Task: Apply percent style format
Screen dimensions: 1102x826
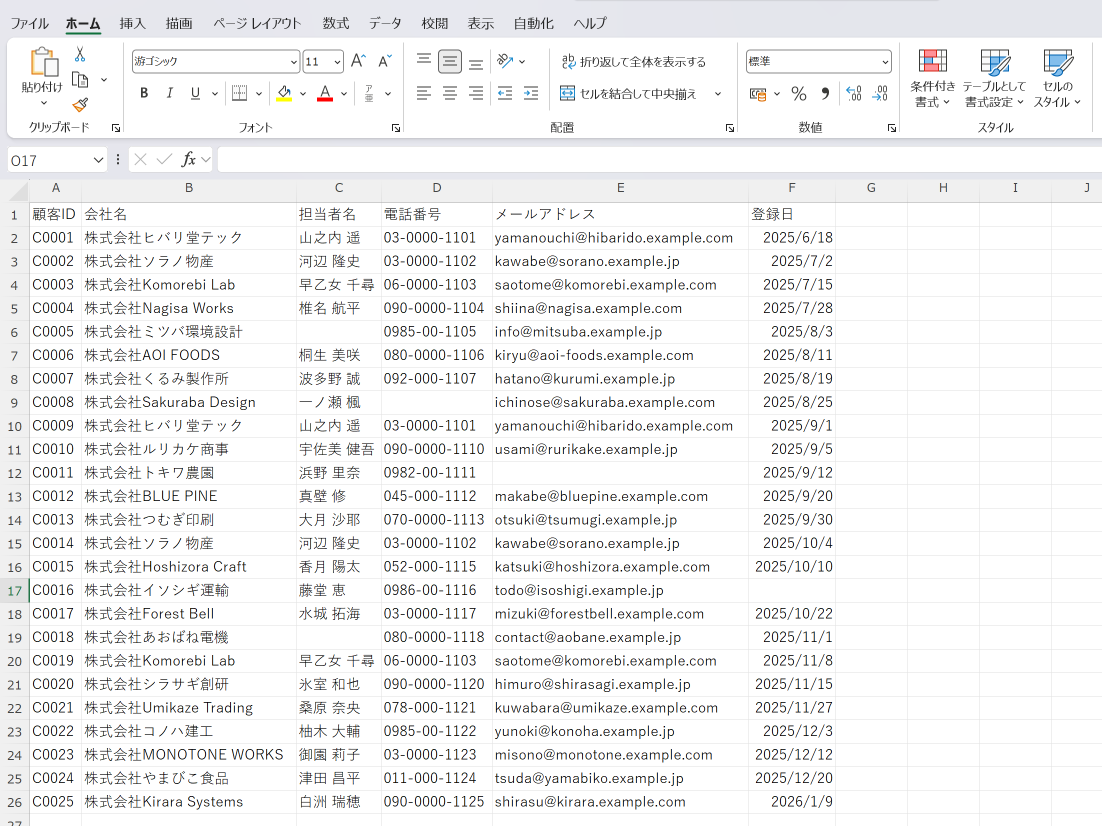Action: 798,93
